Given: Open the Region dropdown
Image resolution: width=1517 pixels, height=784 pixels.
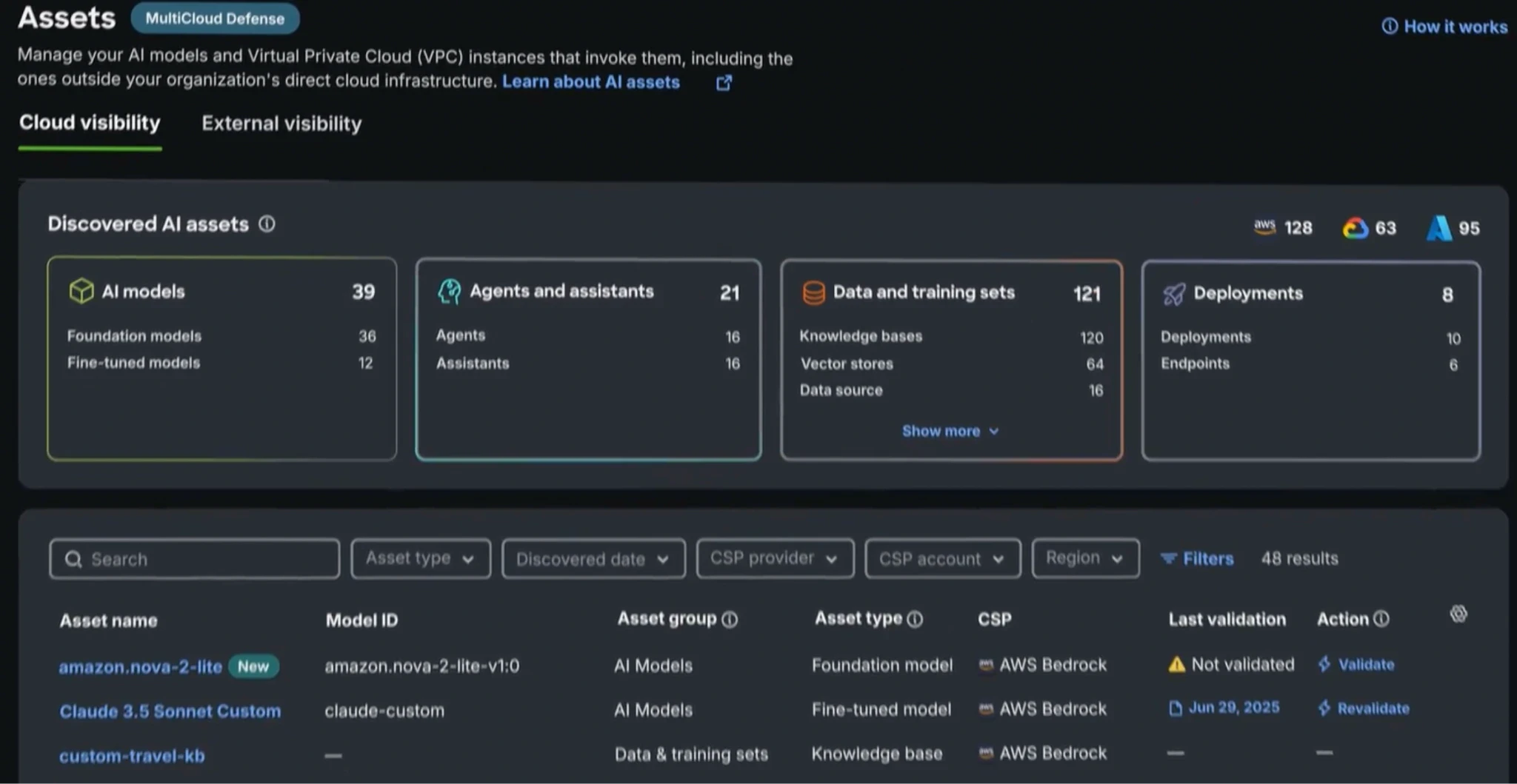Looking at the screenshot, I should [x=1085, y=558].
